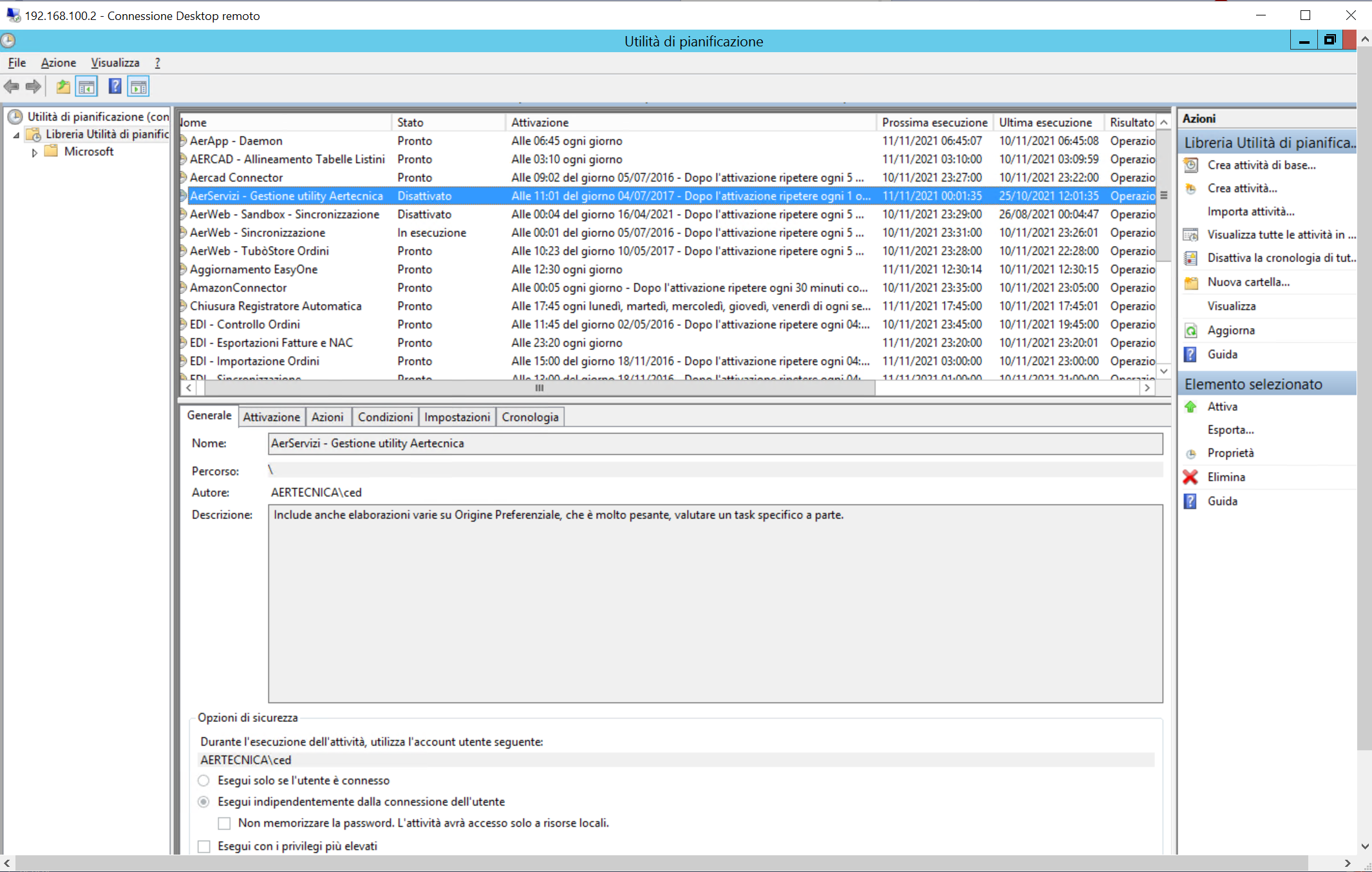Click the Libreria Utilità folder icon in tree
1372x872 pixels.
point(33,134)
